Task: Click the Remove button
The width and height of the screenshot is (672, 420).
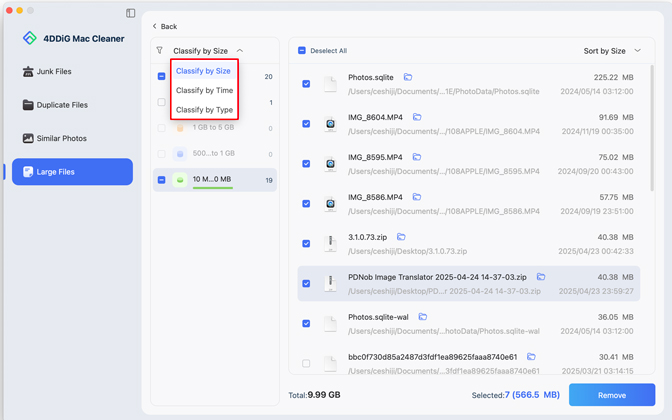Action: click(612, 395)
